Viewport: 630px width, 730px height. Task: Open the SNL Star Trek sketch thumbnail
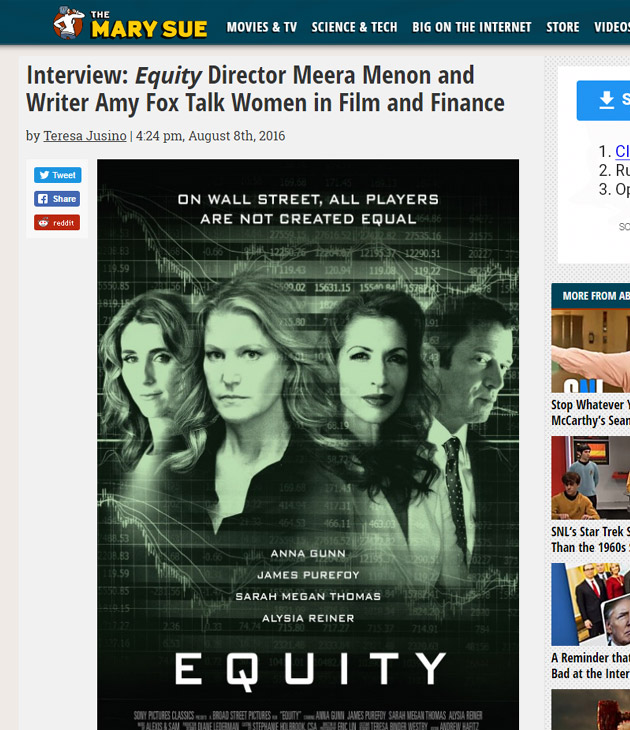(590, 478)
